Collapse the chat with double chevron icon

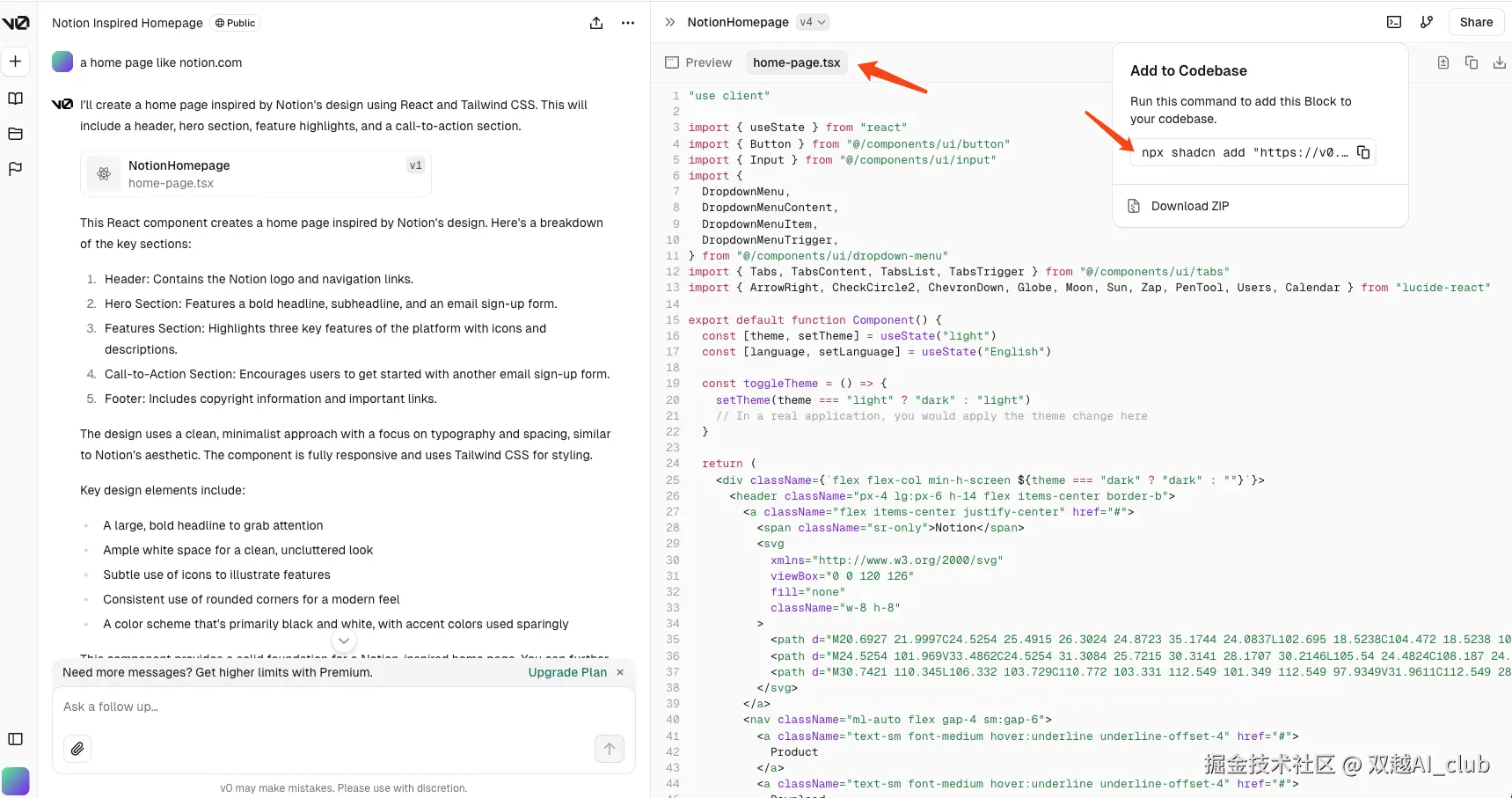tap(670, 22)
